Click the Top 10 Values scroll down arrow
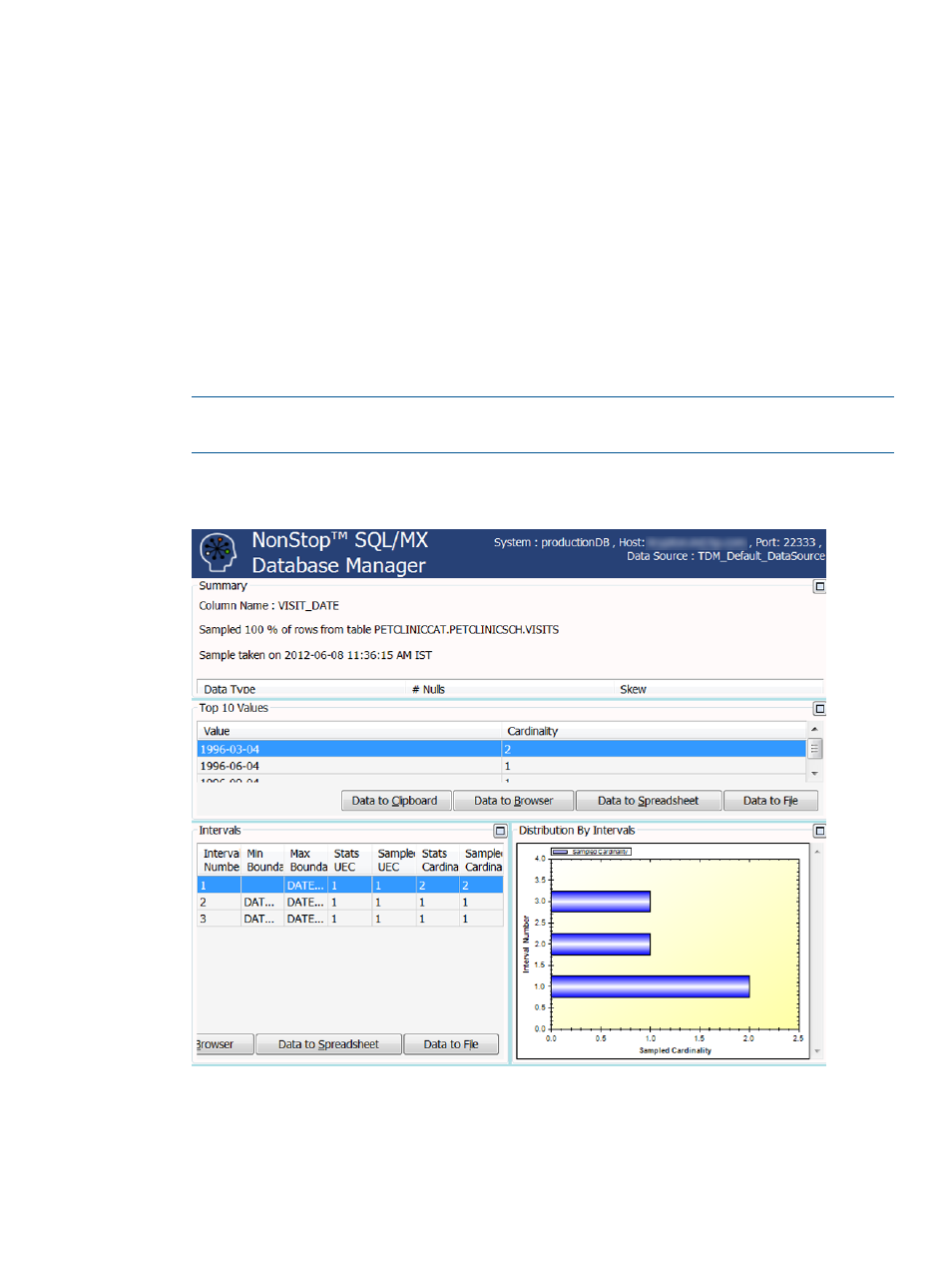 (x=814, y=774)
